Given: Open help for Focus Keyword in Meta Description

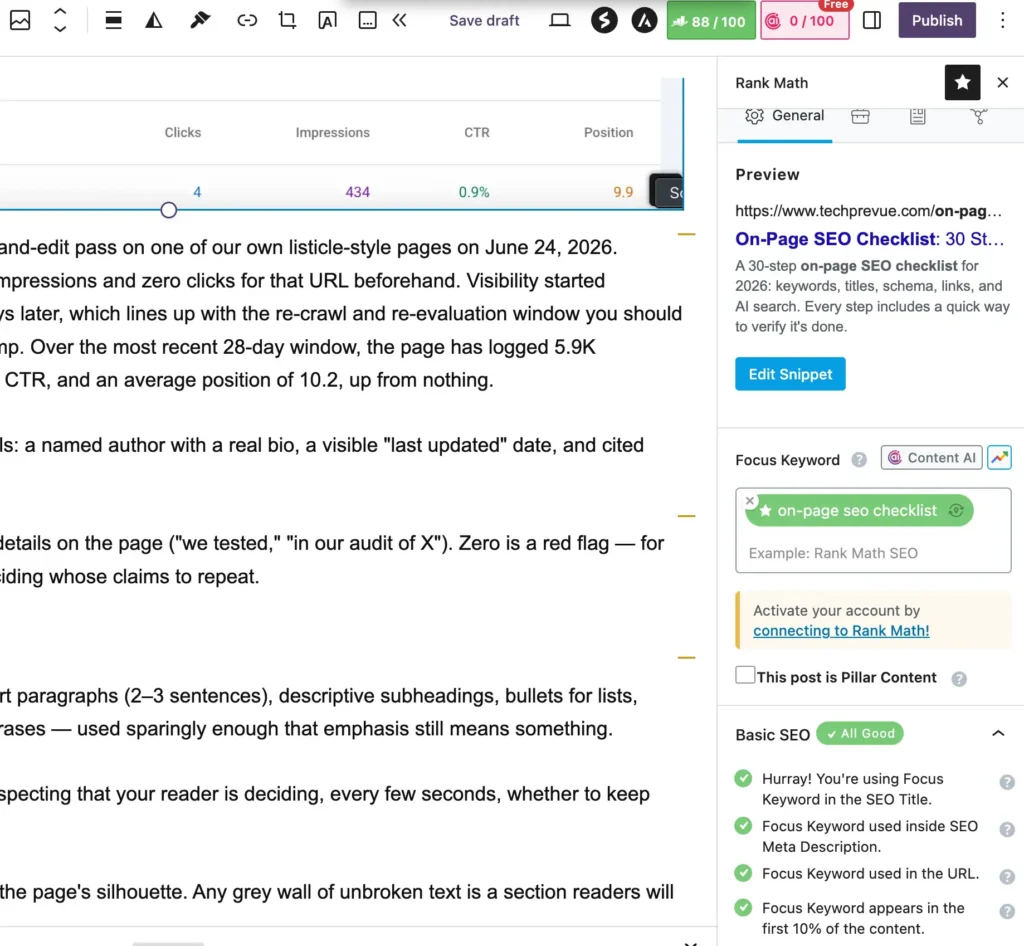Looking at the screenshot, I should [x=1007, y=829].
